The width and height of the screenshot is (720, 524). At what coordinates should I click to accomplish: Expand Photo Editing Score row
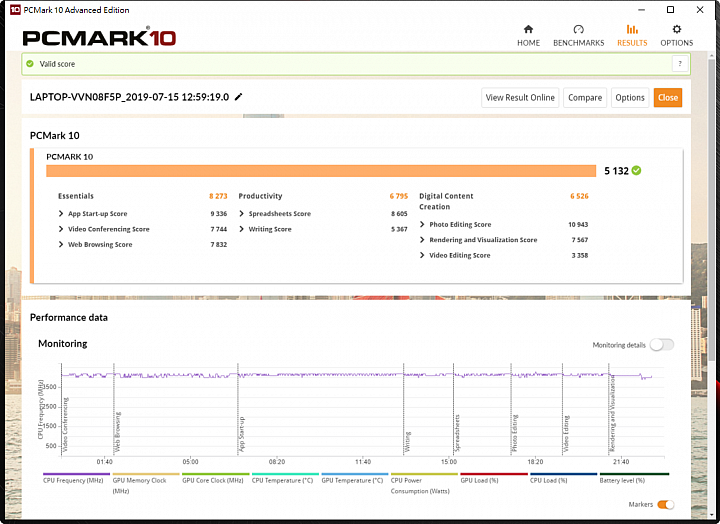click(x=422, y=224)
